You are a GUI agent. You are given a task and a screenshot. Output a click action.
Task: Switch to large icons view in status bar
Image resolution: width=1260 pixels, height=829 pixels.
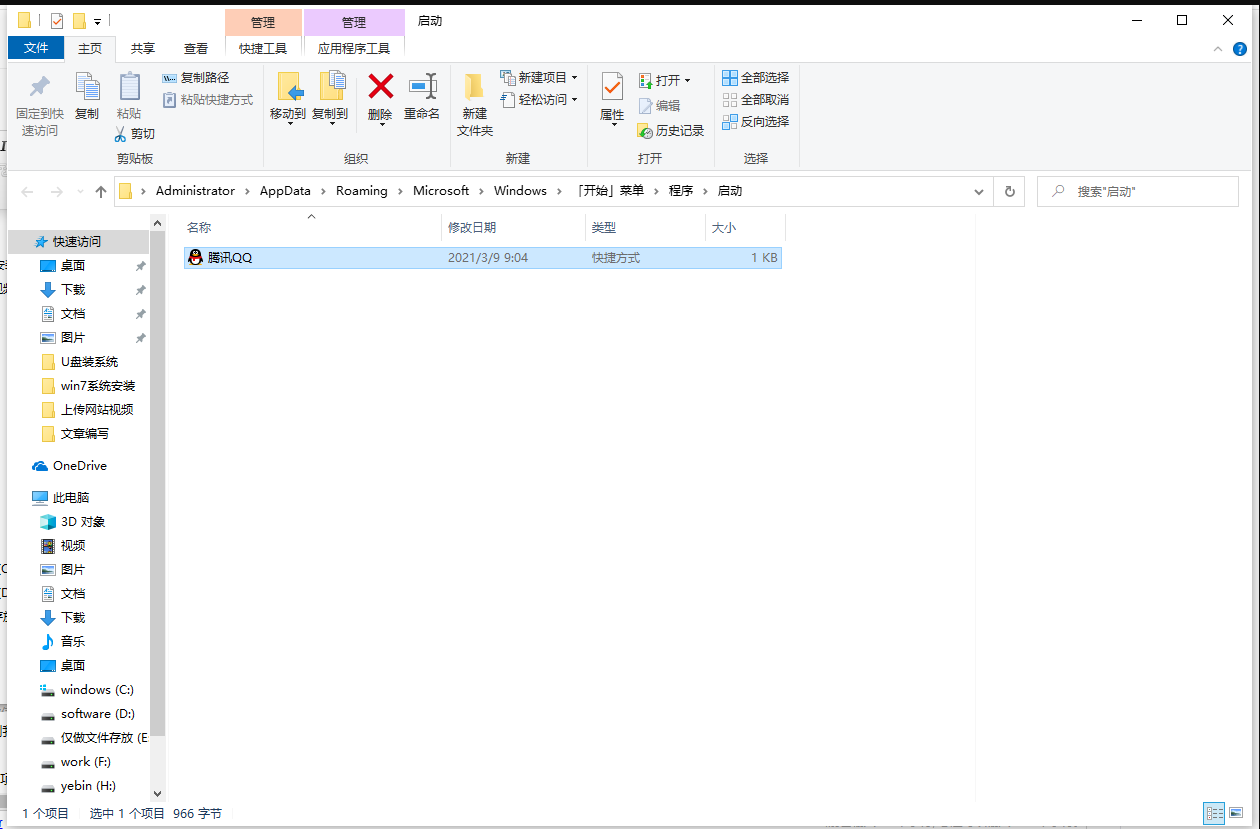(1237, 814)
